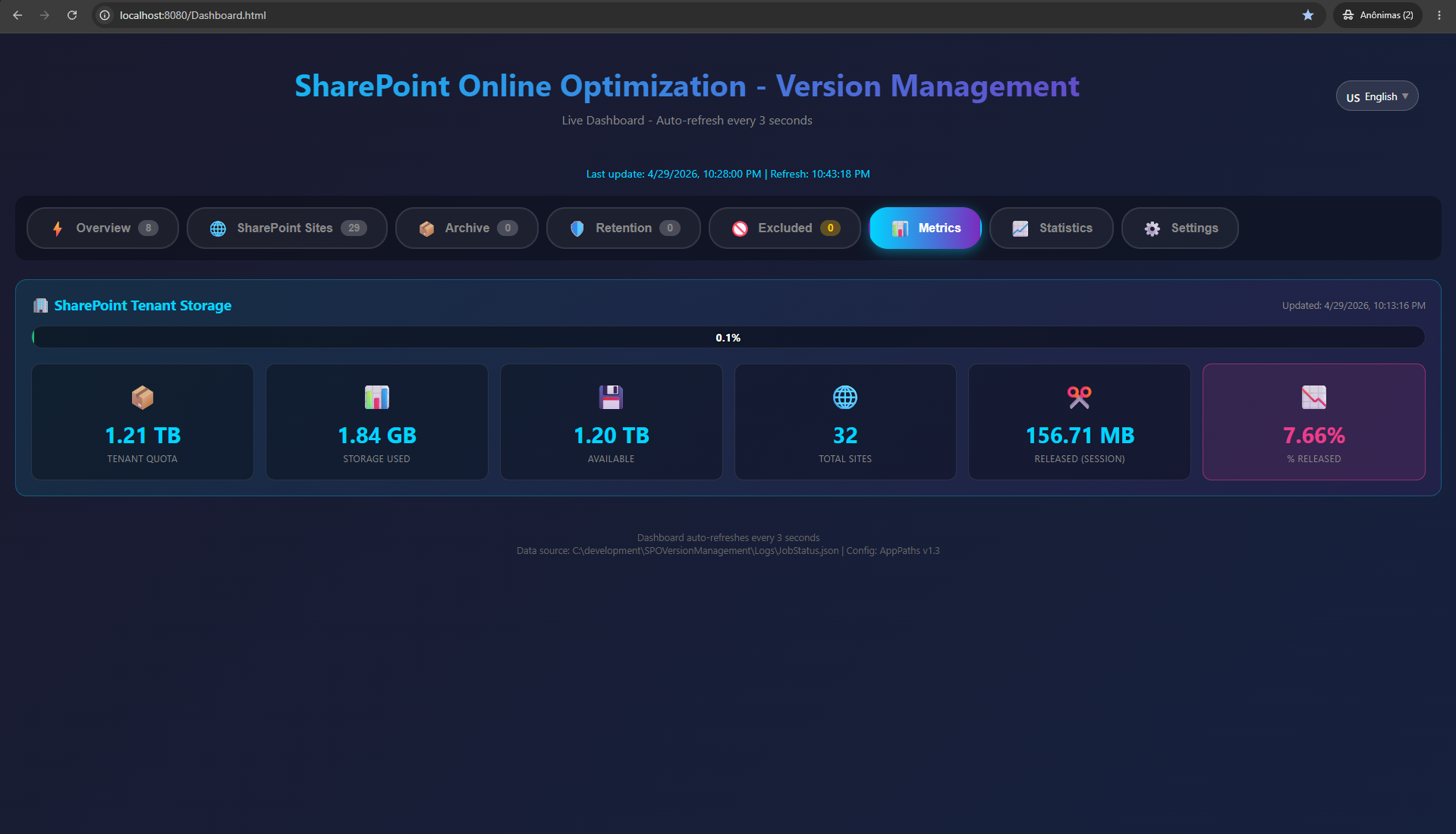Screen dimensions: 1456x834
Task: Click the scissors icon on Released card
Action: click(x=1080, y=397)
